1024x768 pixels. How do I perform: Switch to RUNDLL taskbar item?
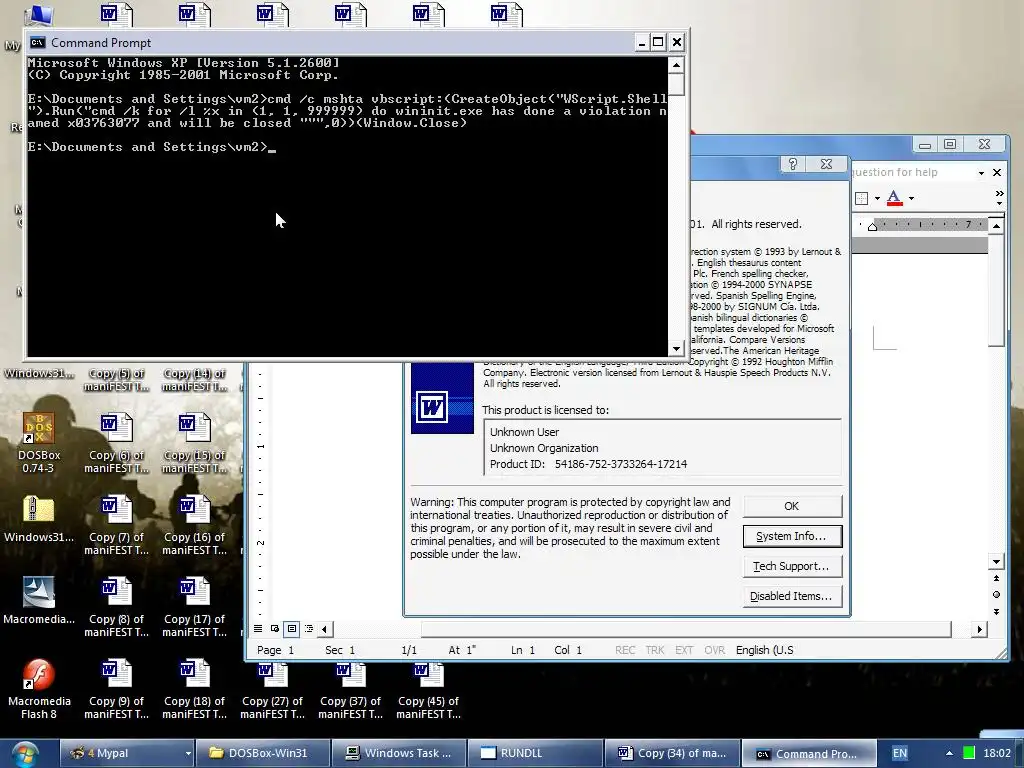pos(536,753)
